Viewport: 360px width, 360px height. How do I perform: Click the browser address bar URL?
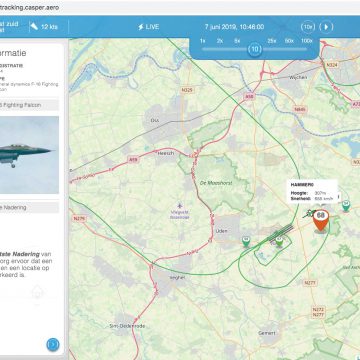tap(30, 7)
